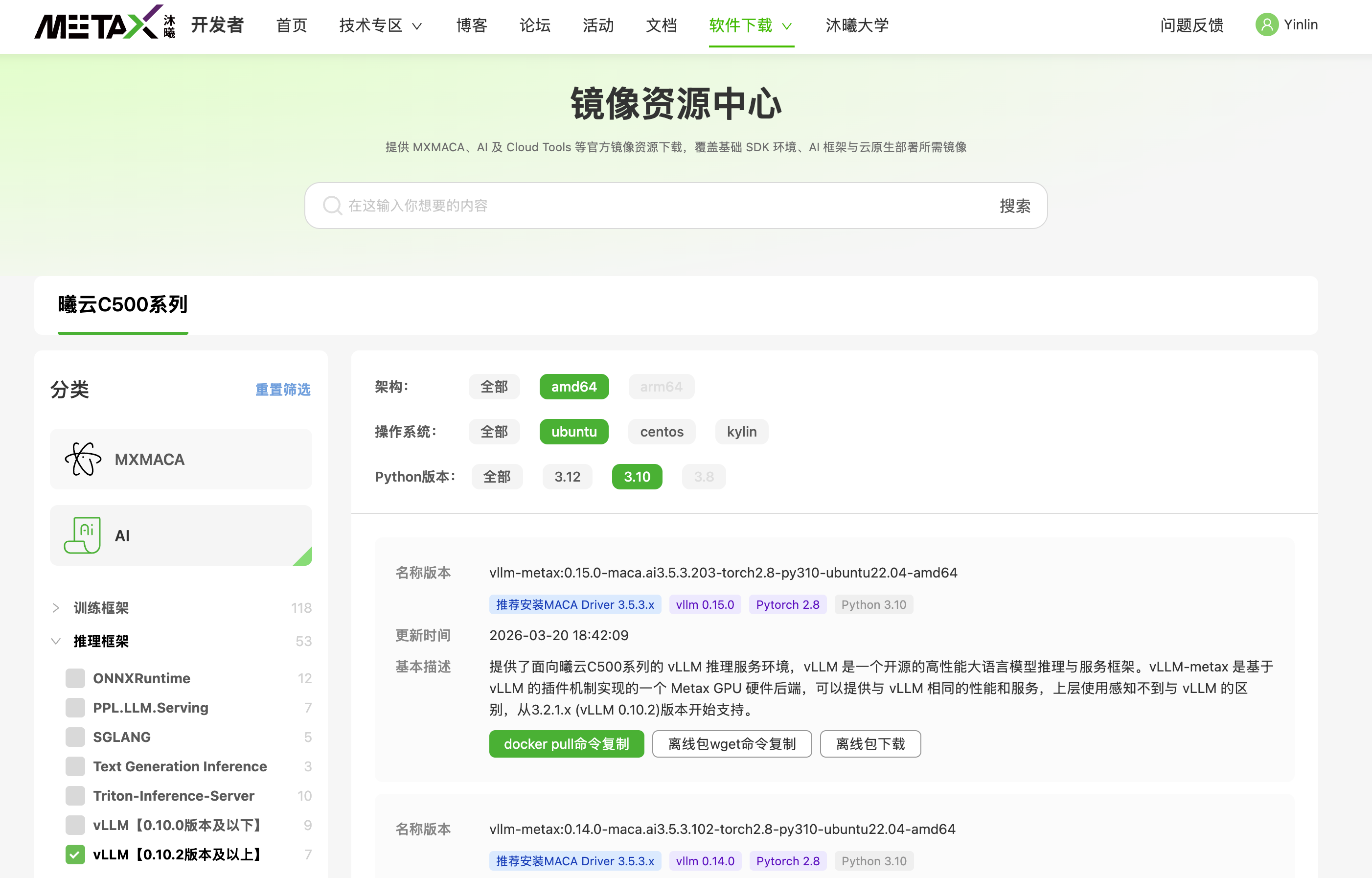Click the MXMACA atom icon
This screenshot has width=1372, height=878.
point(83,459)
